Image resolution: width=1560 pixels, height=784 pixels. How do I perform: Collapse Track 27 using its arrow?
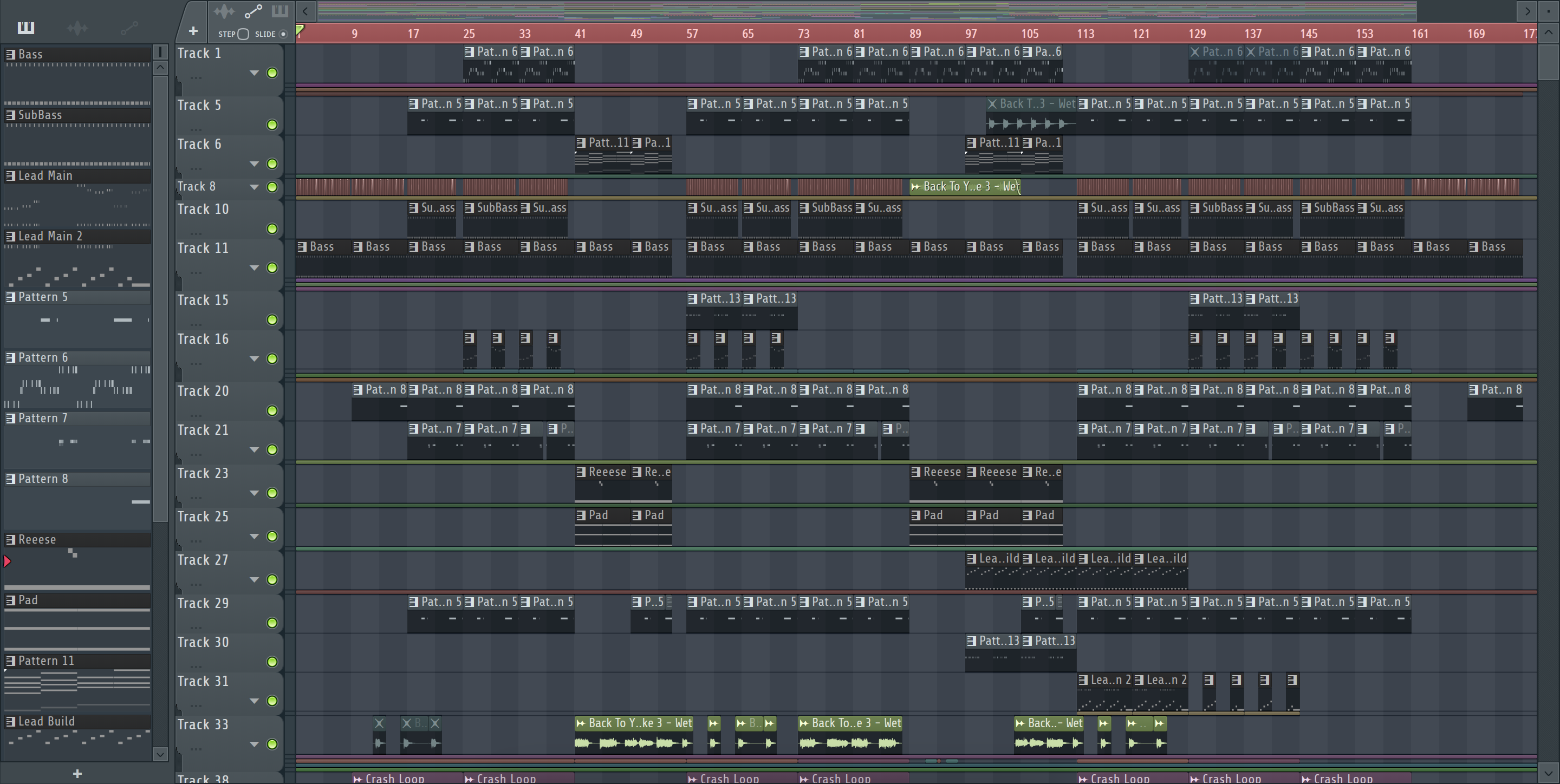[x=255, y=579]
